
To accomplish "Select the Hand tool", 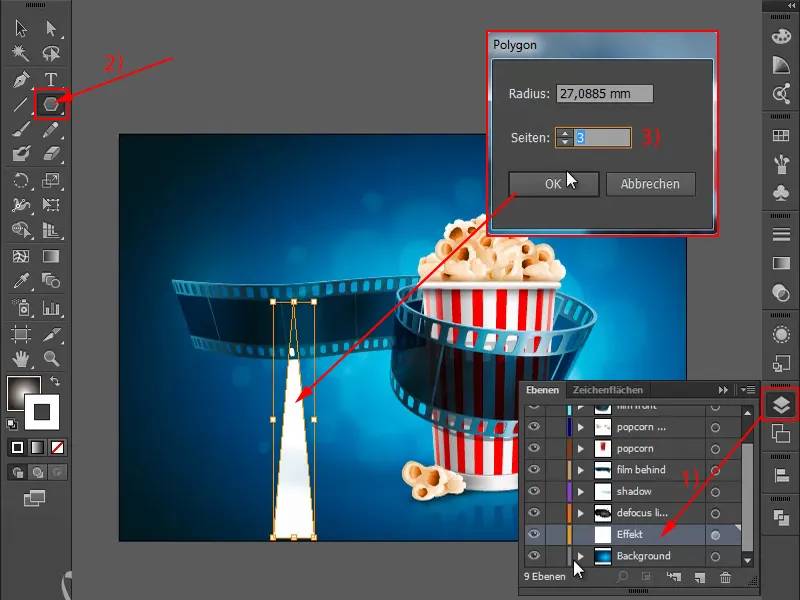I will 21,359.
